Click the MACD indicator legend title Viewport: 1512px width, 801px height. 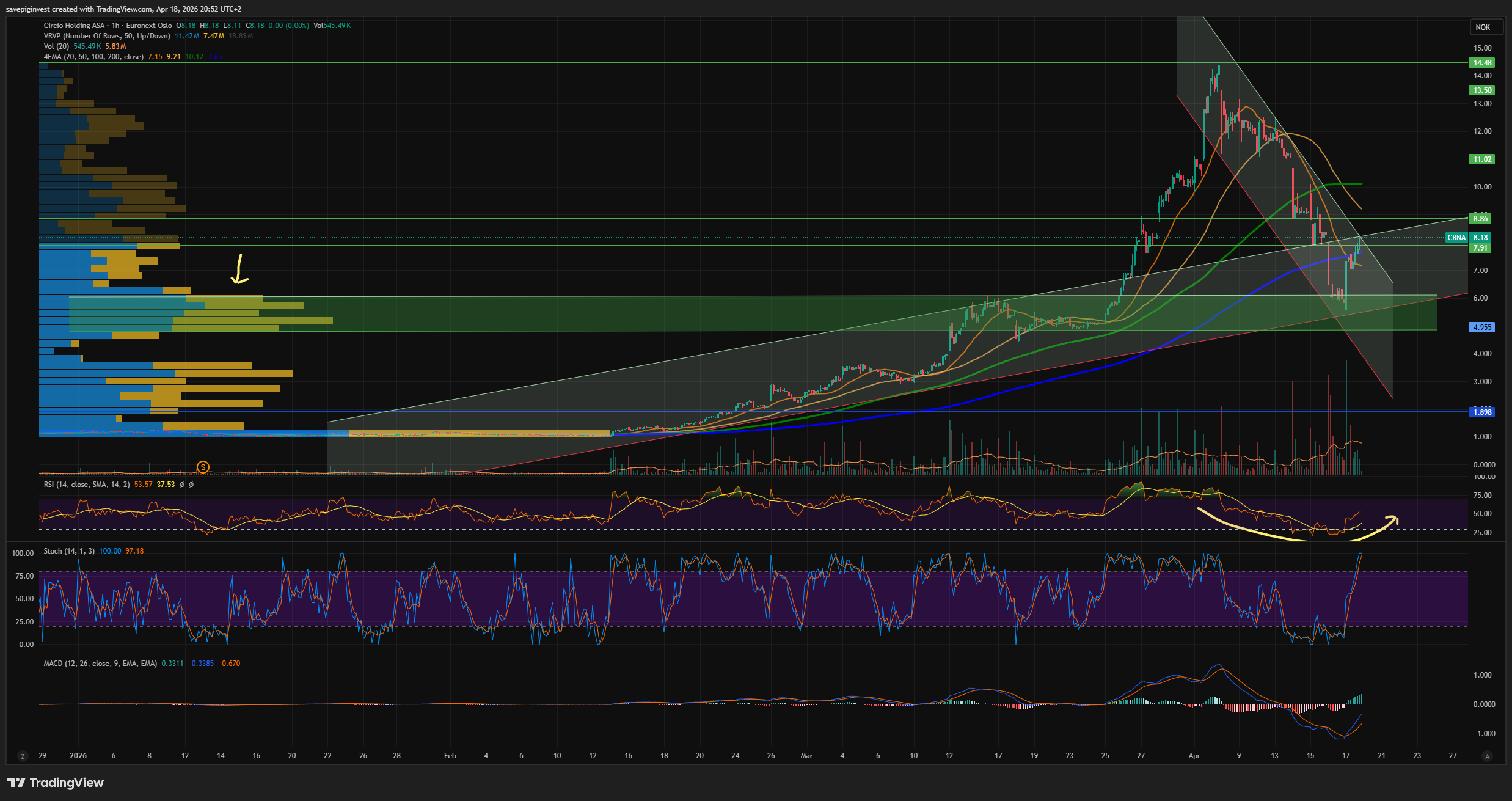coord(100,664)
